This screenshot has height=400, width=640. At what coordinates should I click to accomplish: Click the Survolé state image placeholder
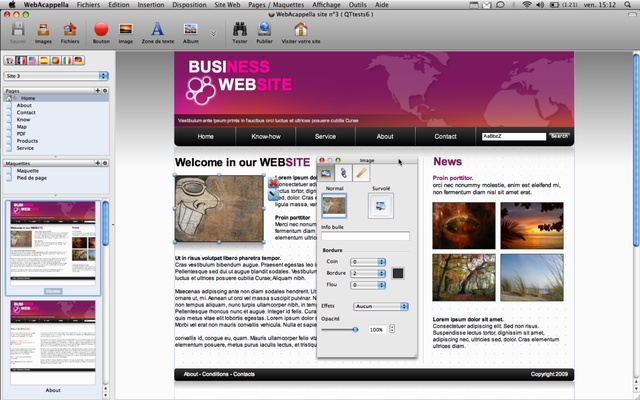point(380,206)
